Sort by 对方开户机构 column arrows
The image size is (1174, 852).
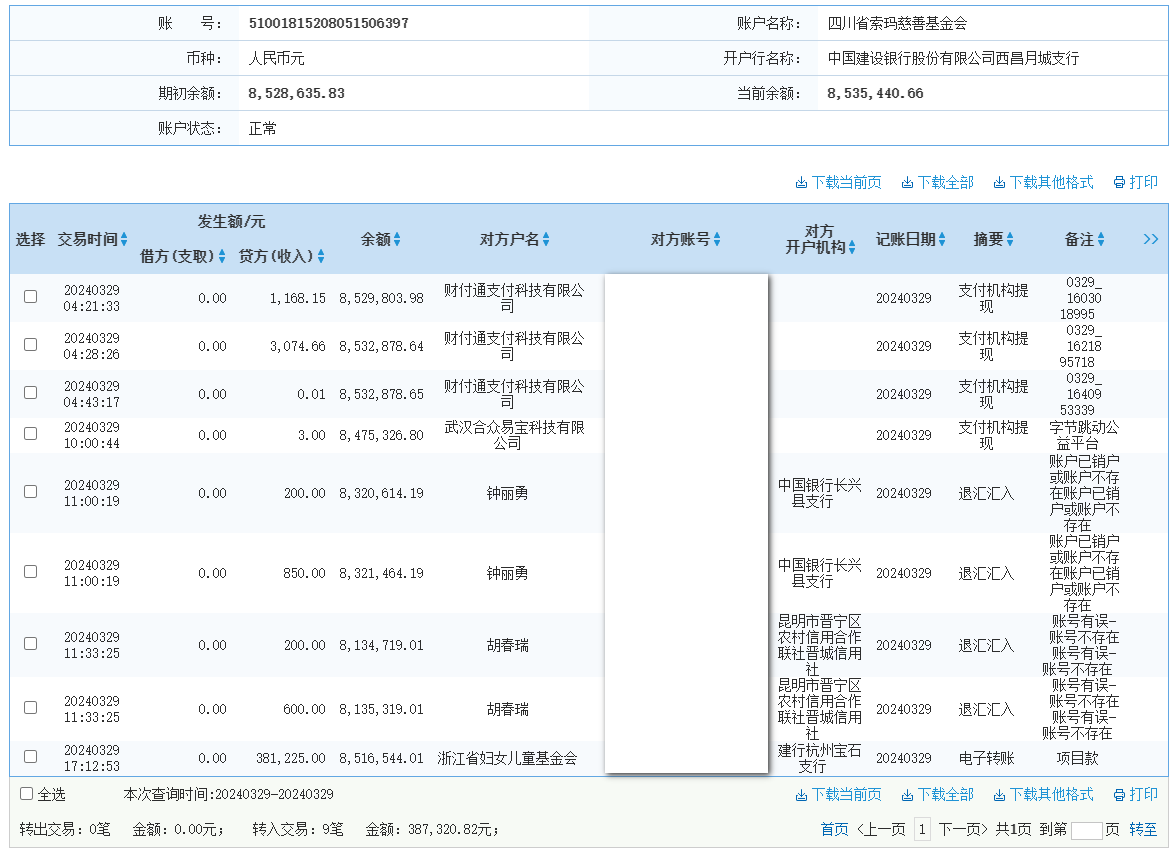pyautogui.click(x=852, y=248)
